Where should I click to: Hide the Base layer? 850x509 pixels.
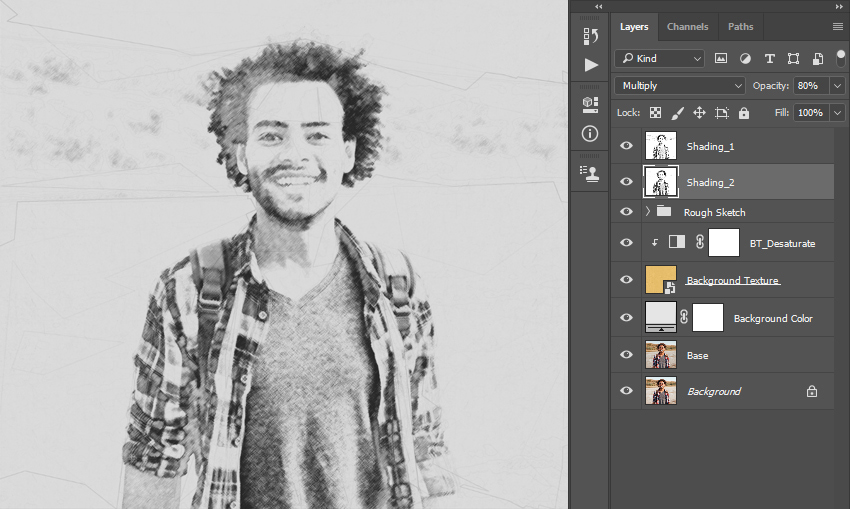click(626, 355)
